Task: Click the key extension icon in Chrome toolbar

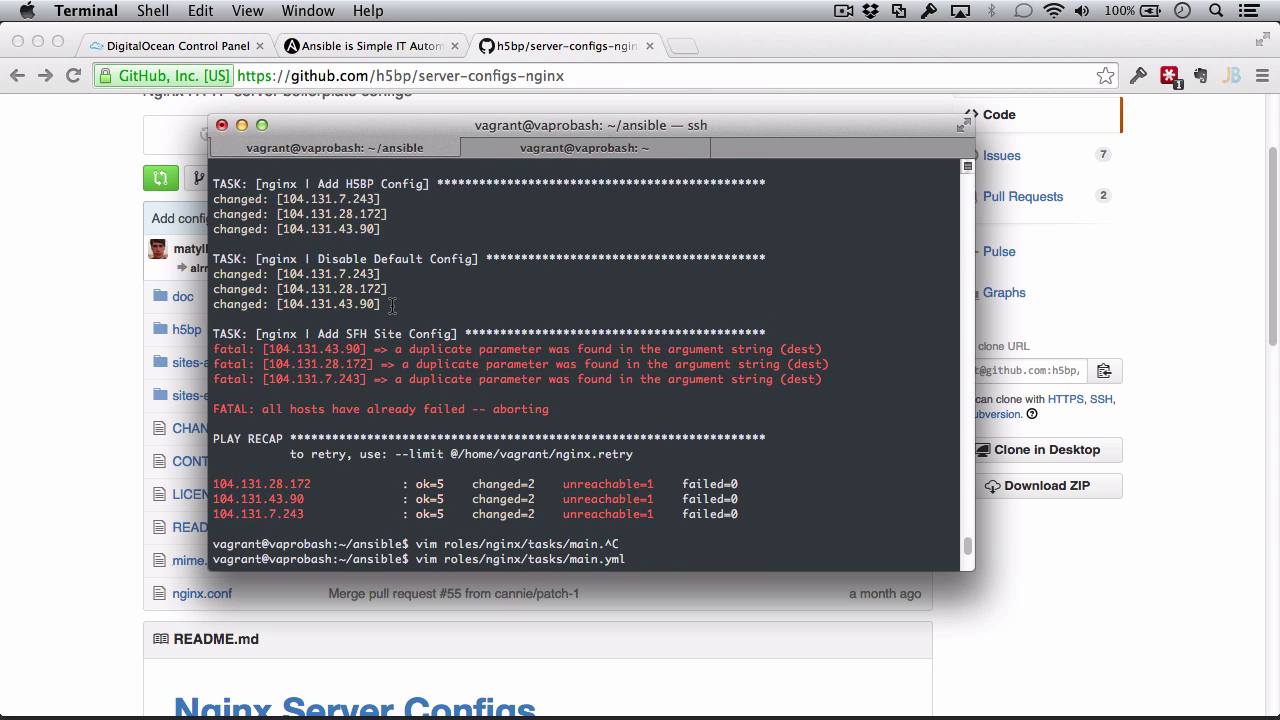Action: click(x=1138, y=76)
